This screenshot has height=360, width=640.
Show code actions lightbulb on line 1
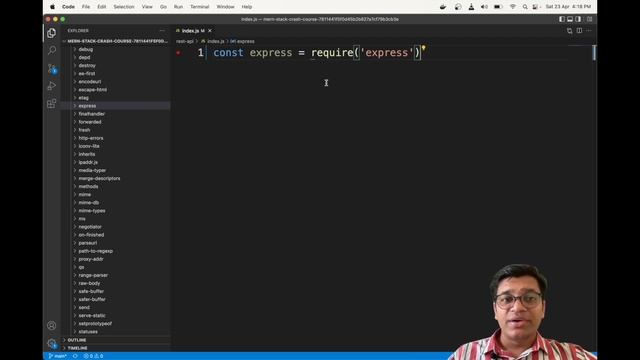[424, 48]
